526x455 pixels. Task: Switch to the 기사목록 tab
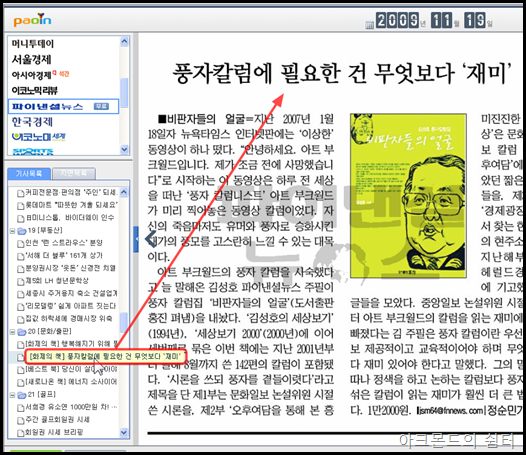pos(29,173)
